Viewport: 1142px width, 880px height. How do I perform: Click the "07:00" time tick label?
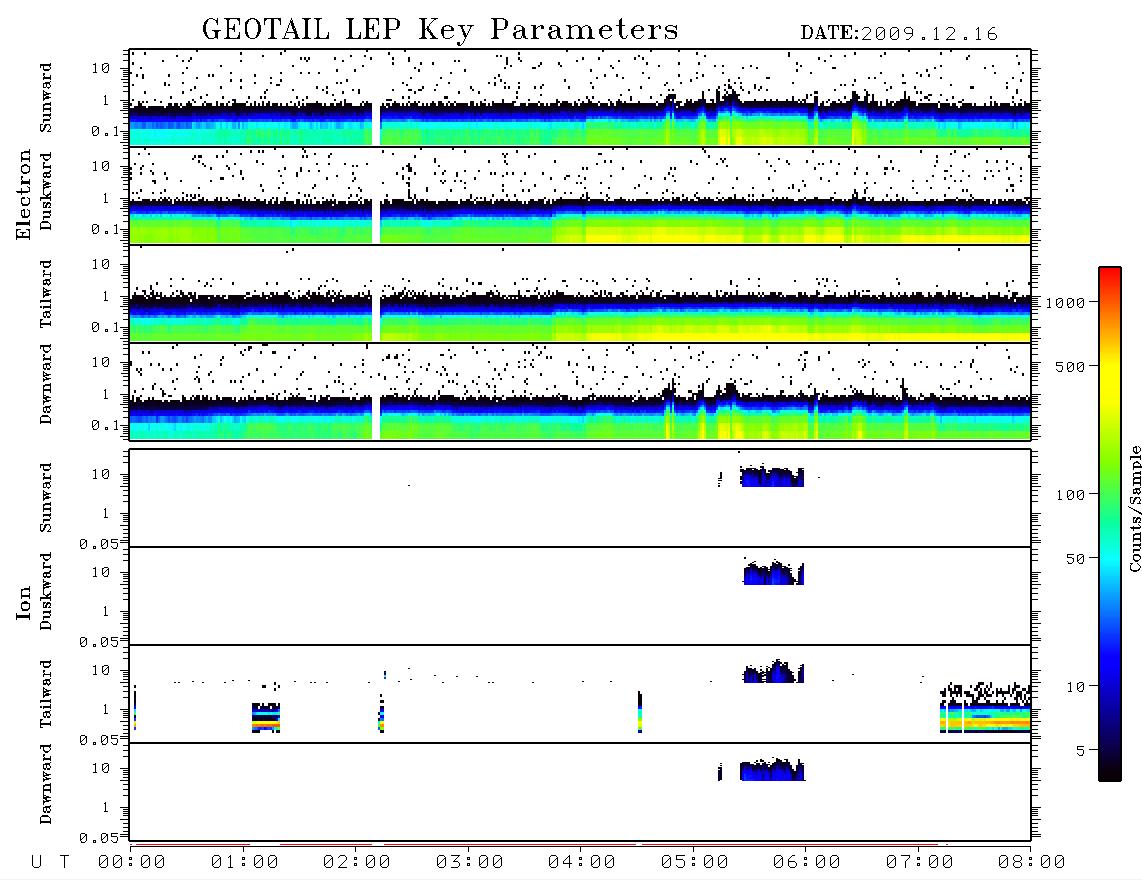coord(920,863)
